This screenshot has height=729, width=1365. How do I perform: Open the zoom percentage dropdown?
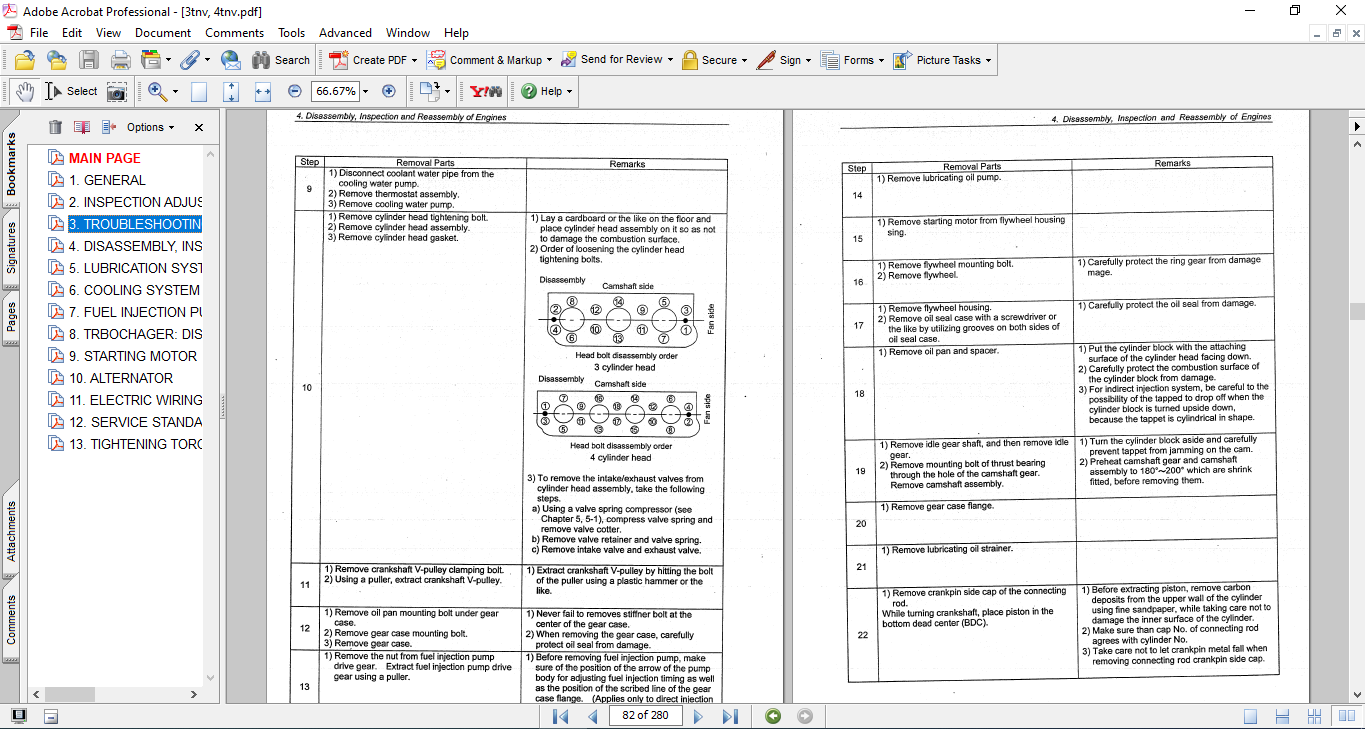click(365, 91)
